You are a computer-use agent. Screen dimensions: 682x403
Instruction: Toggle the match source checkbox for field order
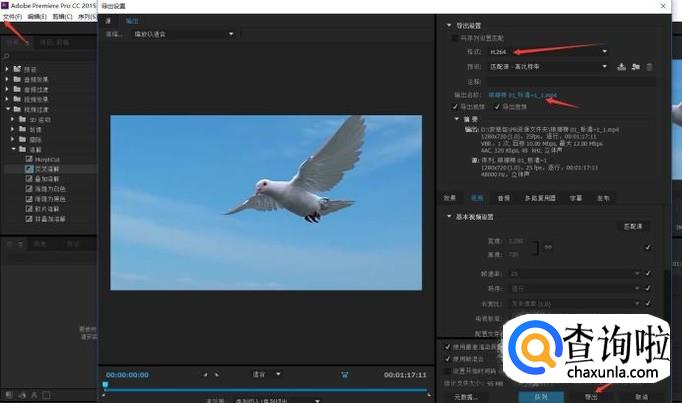click(x=648, y=288)
